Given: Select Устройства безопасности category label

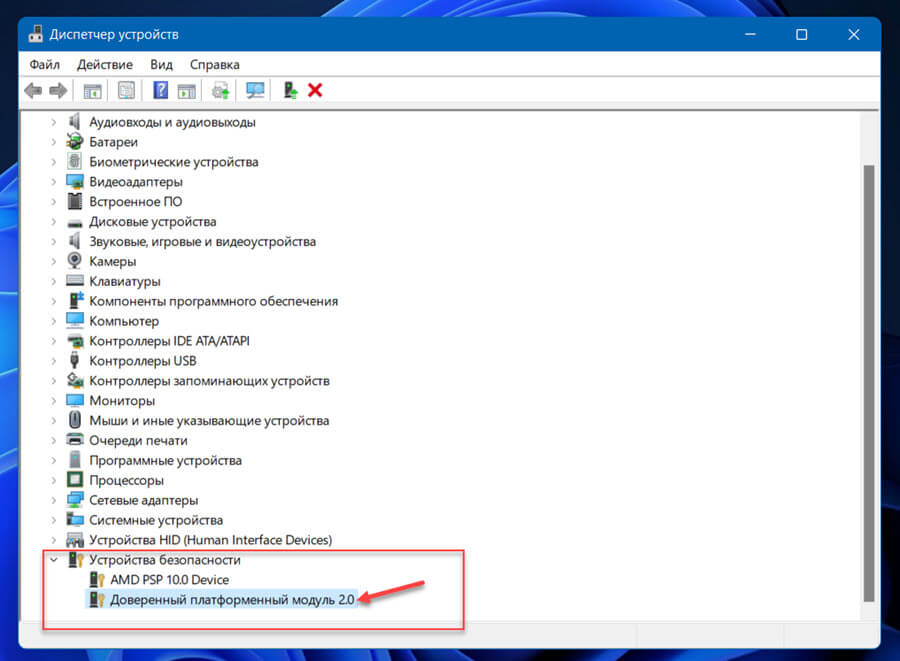Looking at the screenshot, I should click(x=164, y=559).
